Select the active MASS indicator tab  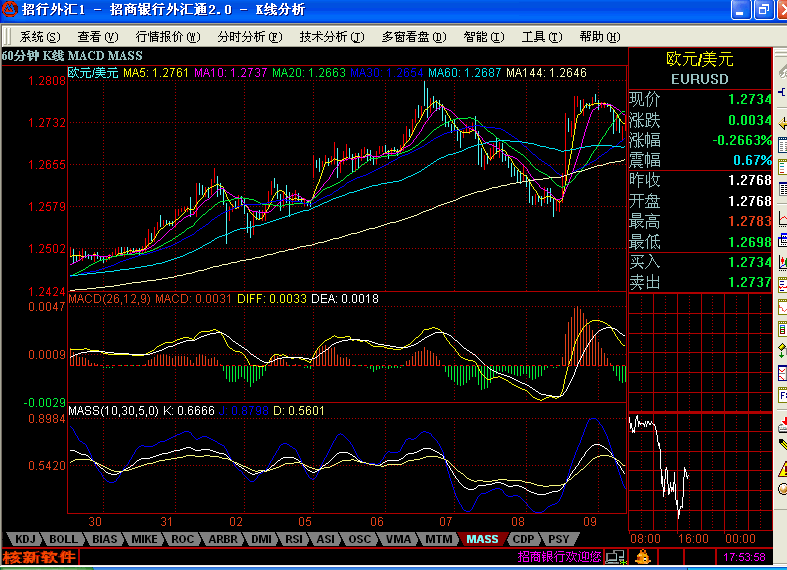pyautogui.click(x=482, y=539)
